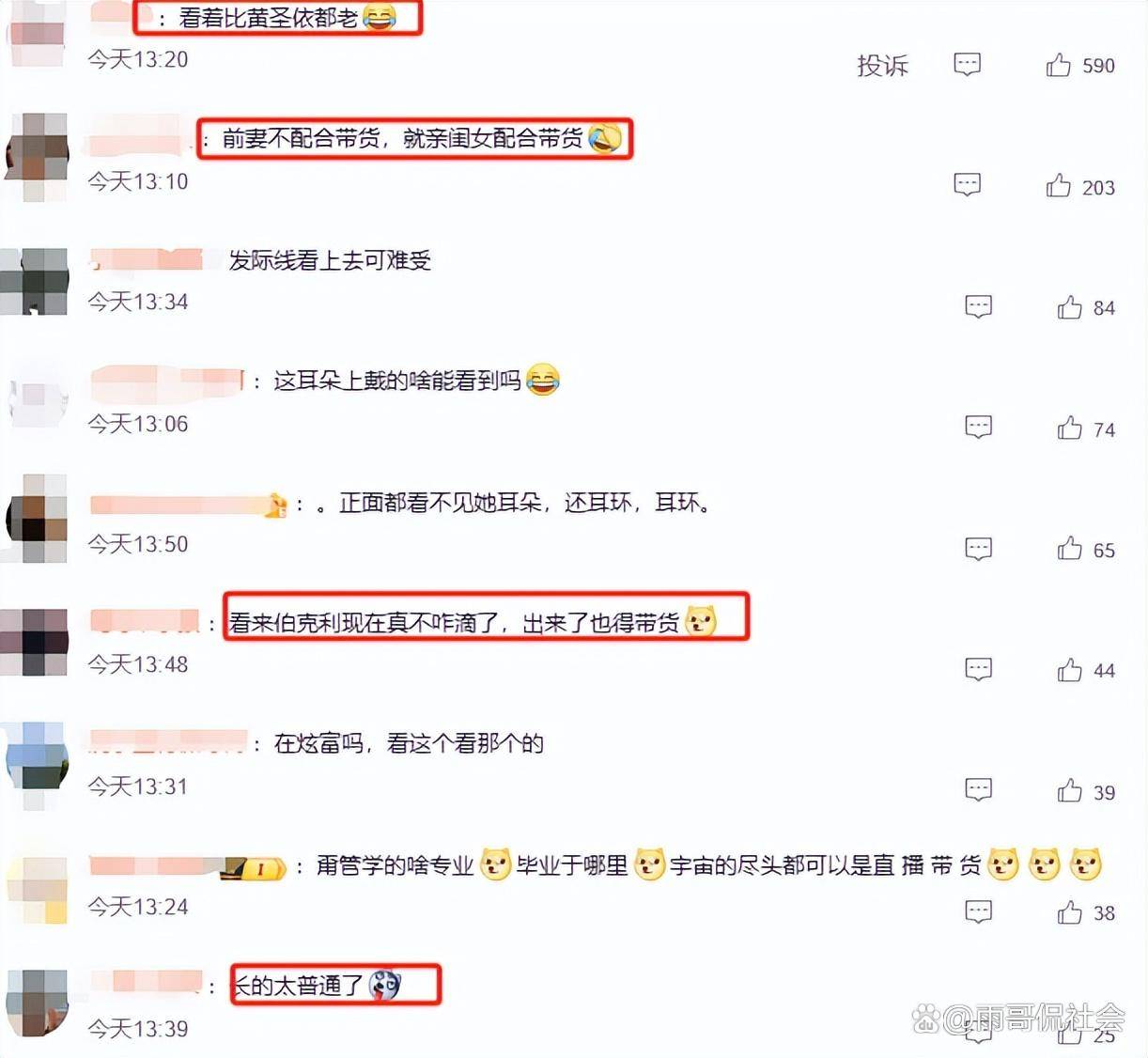Viewport: 1148px width, 1058px height.
Task: Like the 正面都看不见她耳朵 comment
Action: (1070, 549)
